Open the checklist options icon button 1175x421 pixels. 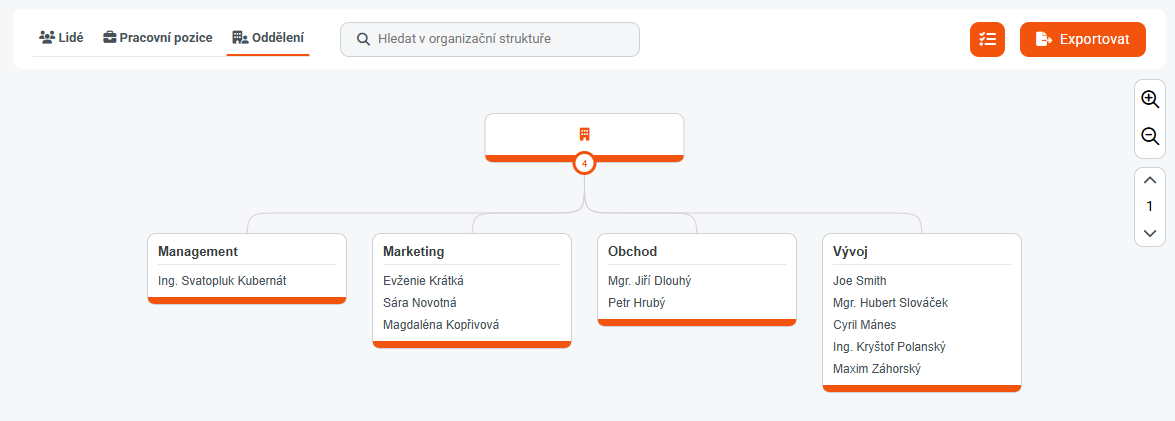tap(987, 39)
